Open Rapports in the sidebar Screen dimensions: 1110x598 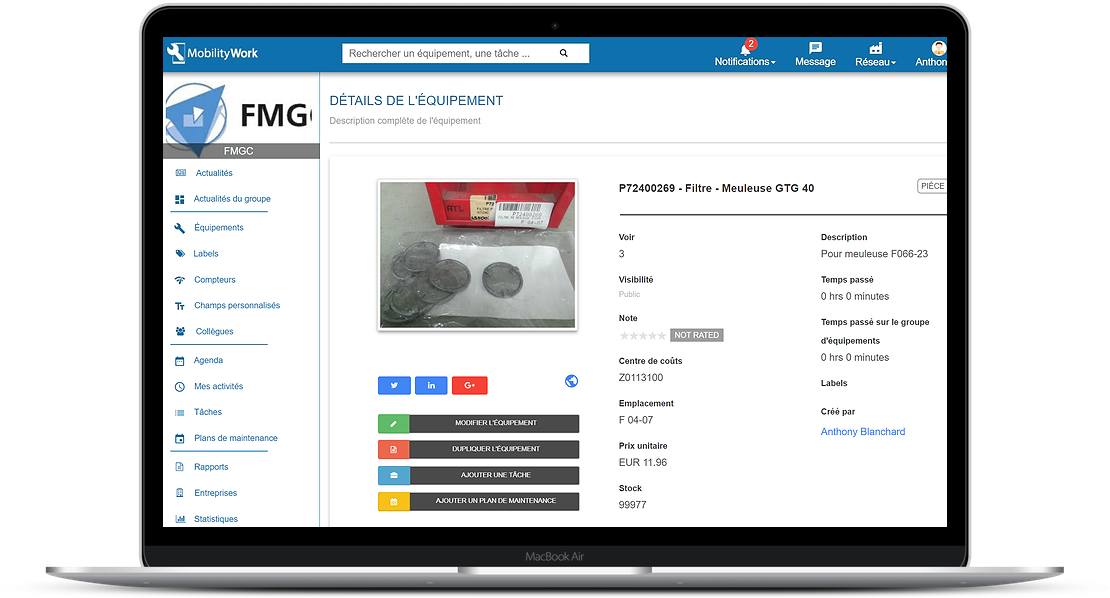[x=211, y=467]
